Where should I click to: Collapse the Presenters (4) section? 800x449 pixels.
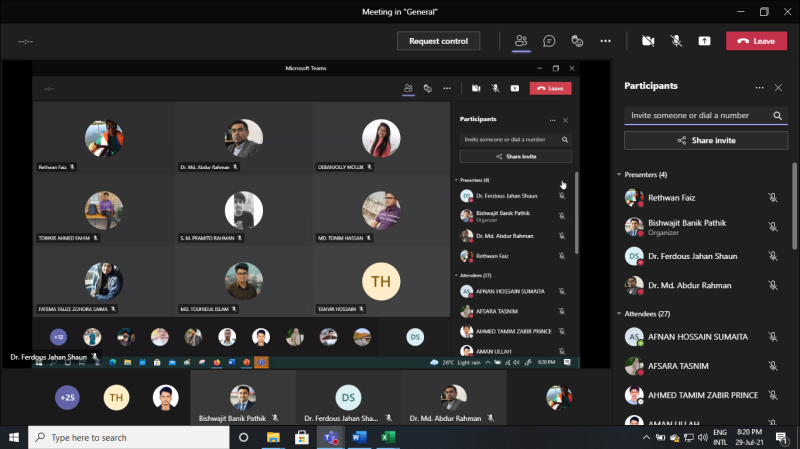tap(620, 173)
